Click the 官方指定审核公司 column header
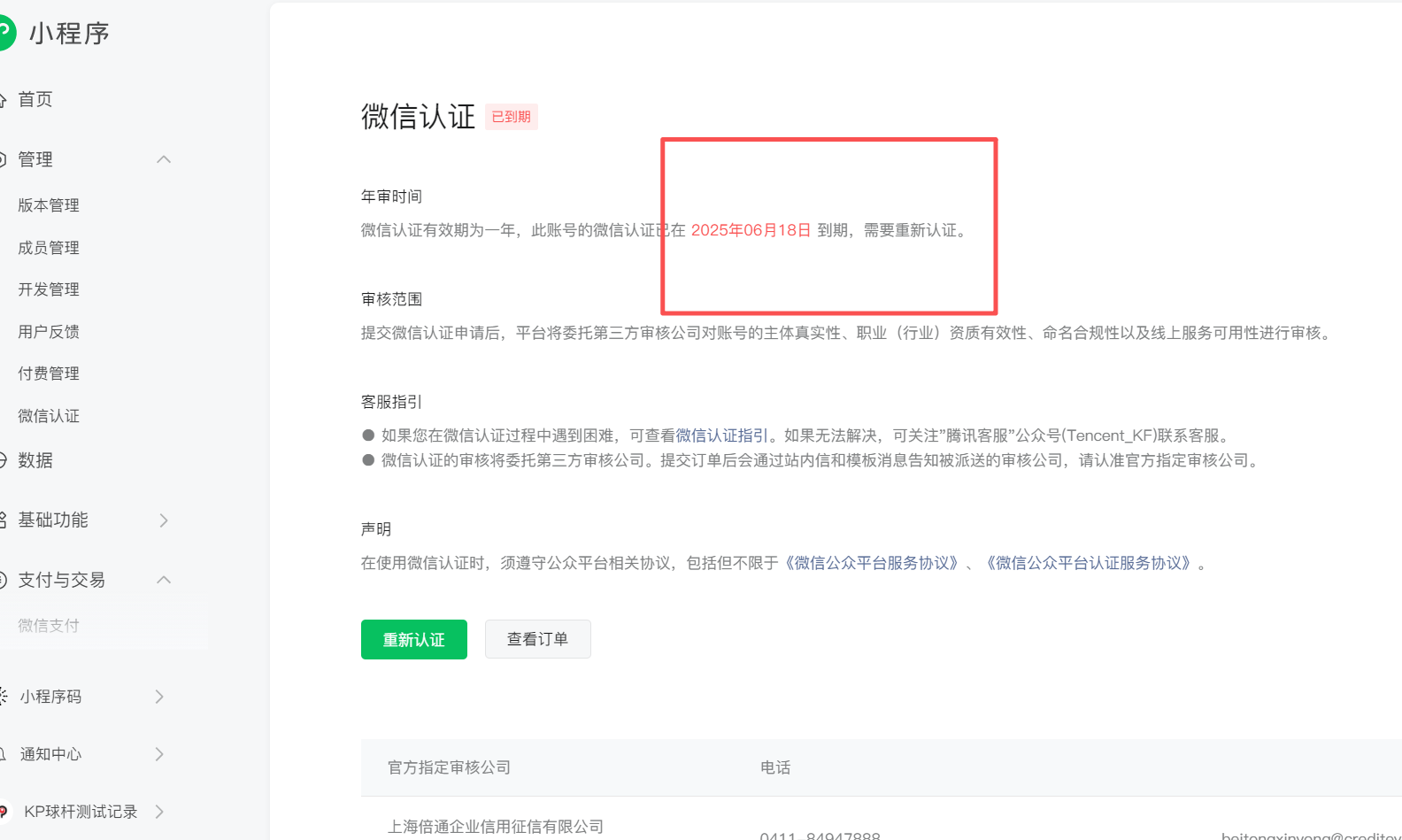This screenshot has width=1402, height=840. click(x=450, y=767)
